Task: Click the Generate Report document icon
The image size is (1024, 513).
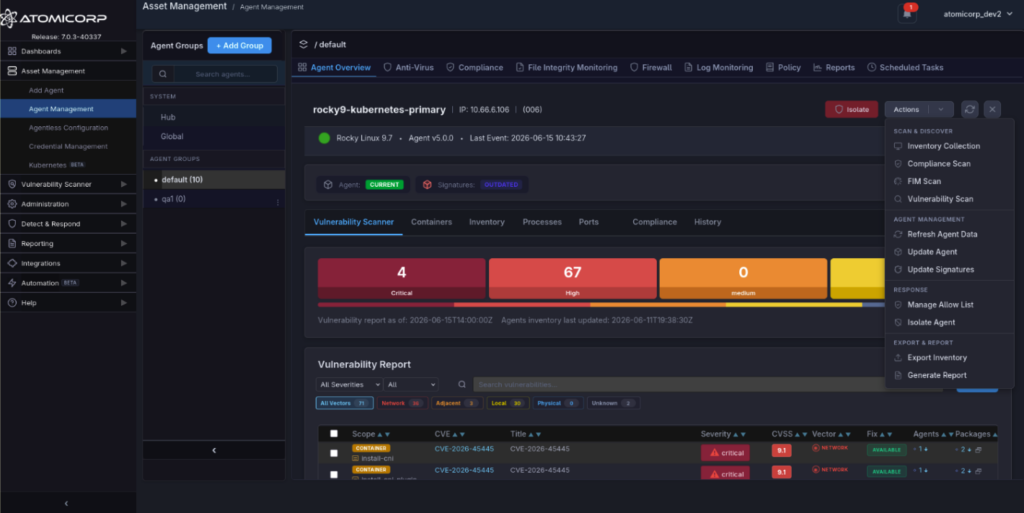Action: tap(898, 375)
